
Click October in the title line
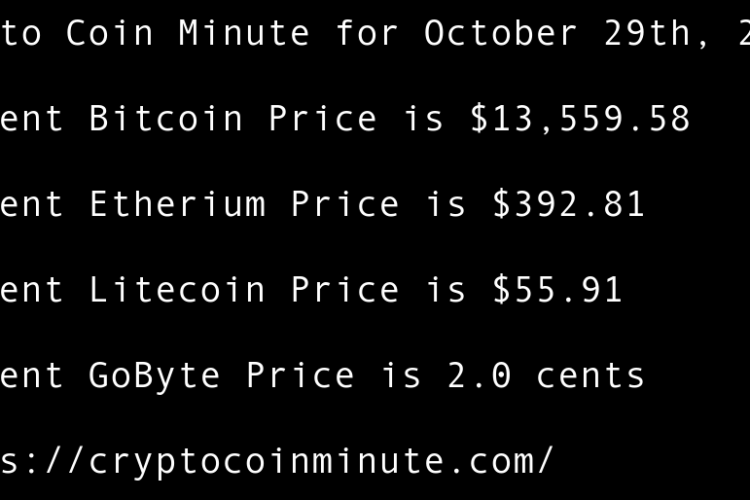[x=500, y=33]
